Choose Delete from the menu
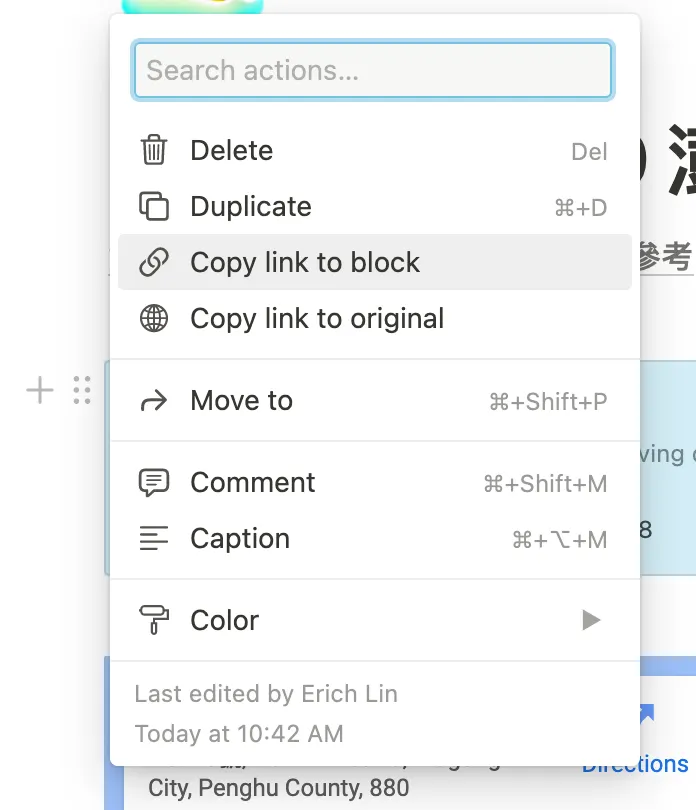The image size is (696, 810). coord(232,151)
